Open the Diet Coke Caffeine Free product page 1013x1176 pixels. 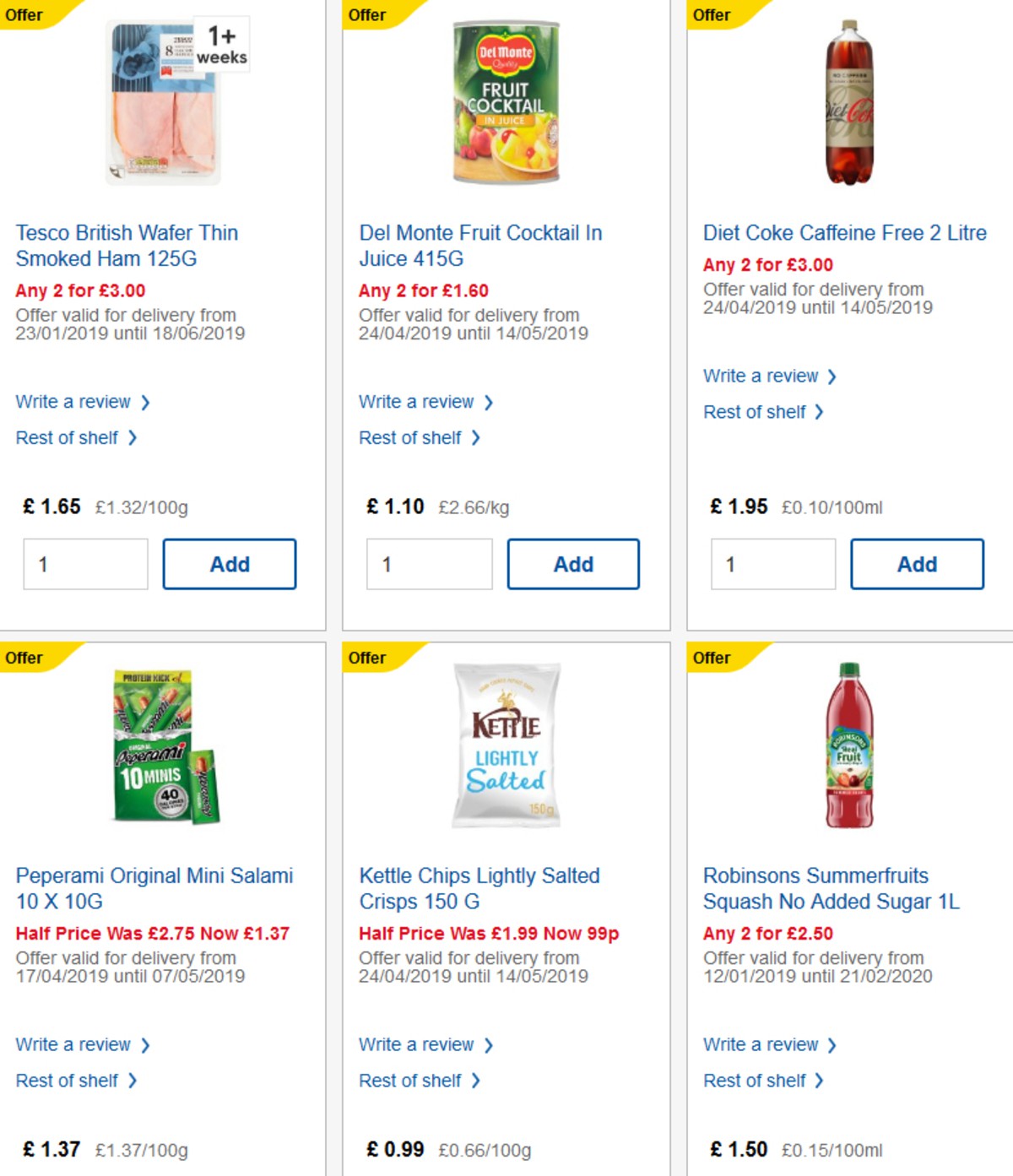coord(845,233)
